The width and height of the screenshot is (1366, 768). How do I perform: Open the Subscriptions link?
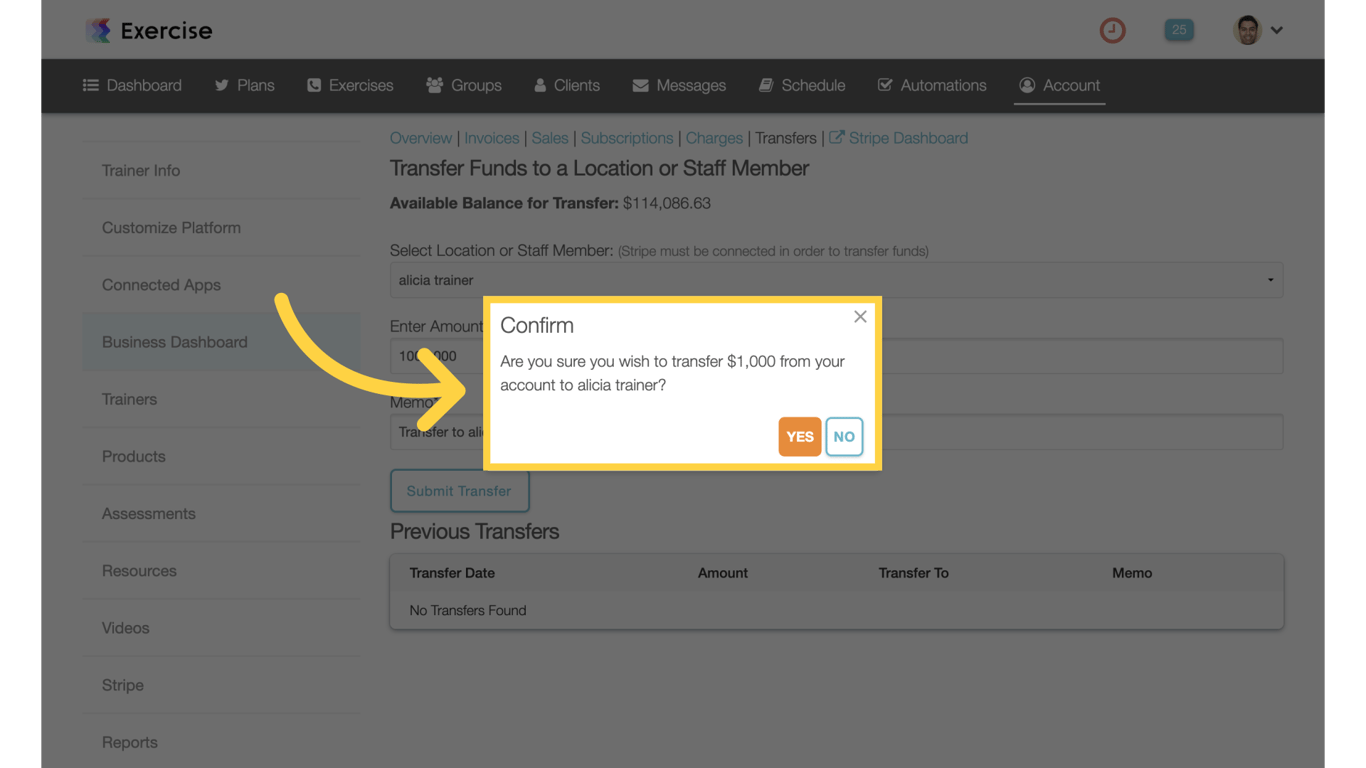pyautogui.click(x=627, y=138)
